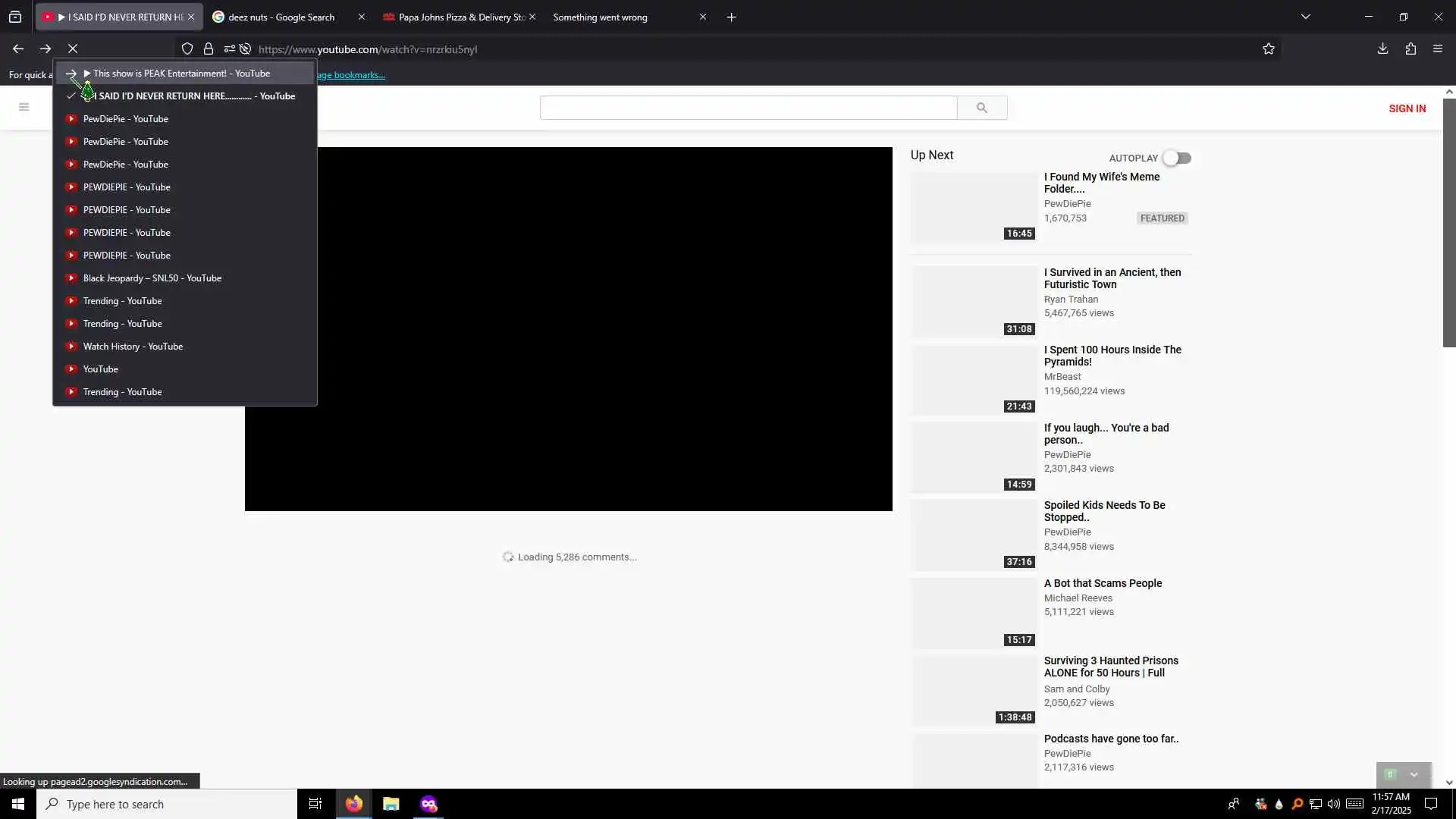Viewport: 1456px width, 819px height.
Task: Open the Firefox downloads panel
Action: [x=1382, y=49]
